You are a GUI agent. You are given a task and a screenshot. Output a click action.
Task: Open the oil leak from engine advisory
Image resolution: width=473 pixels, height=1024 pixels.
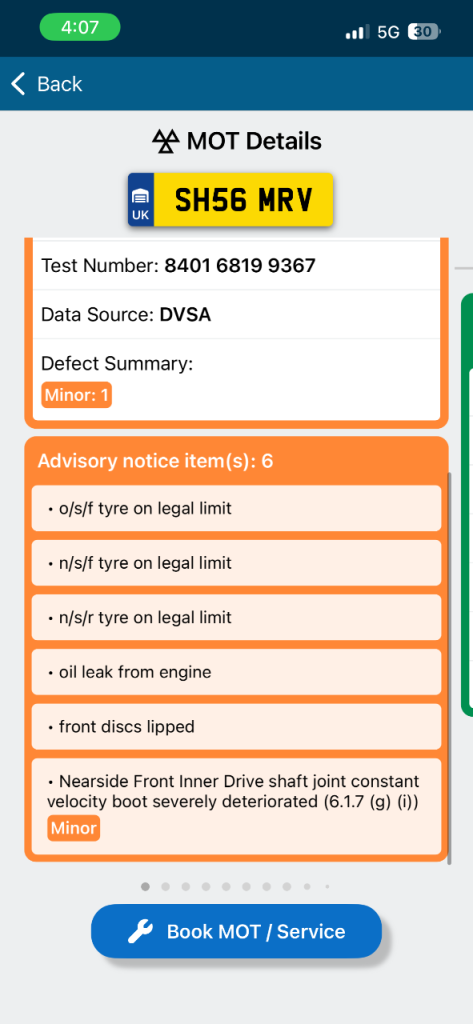[236, 672]
